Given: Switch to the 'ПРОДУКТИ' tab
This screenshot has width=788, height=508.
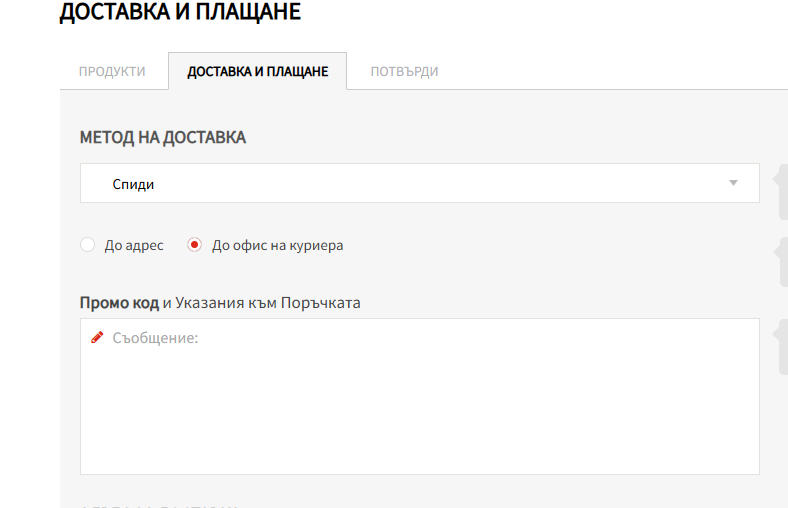Looking at the screenshot, I should pos(112,72).
